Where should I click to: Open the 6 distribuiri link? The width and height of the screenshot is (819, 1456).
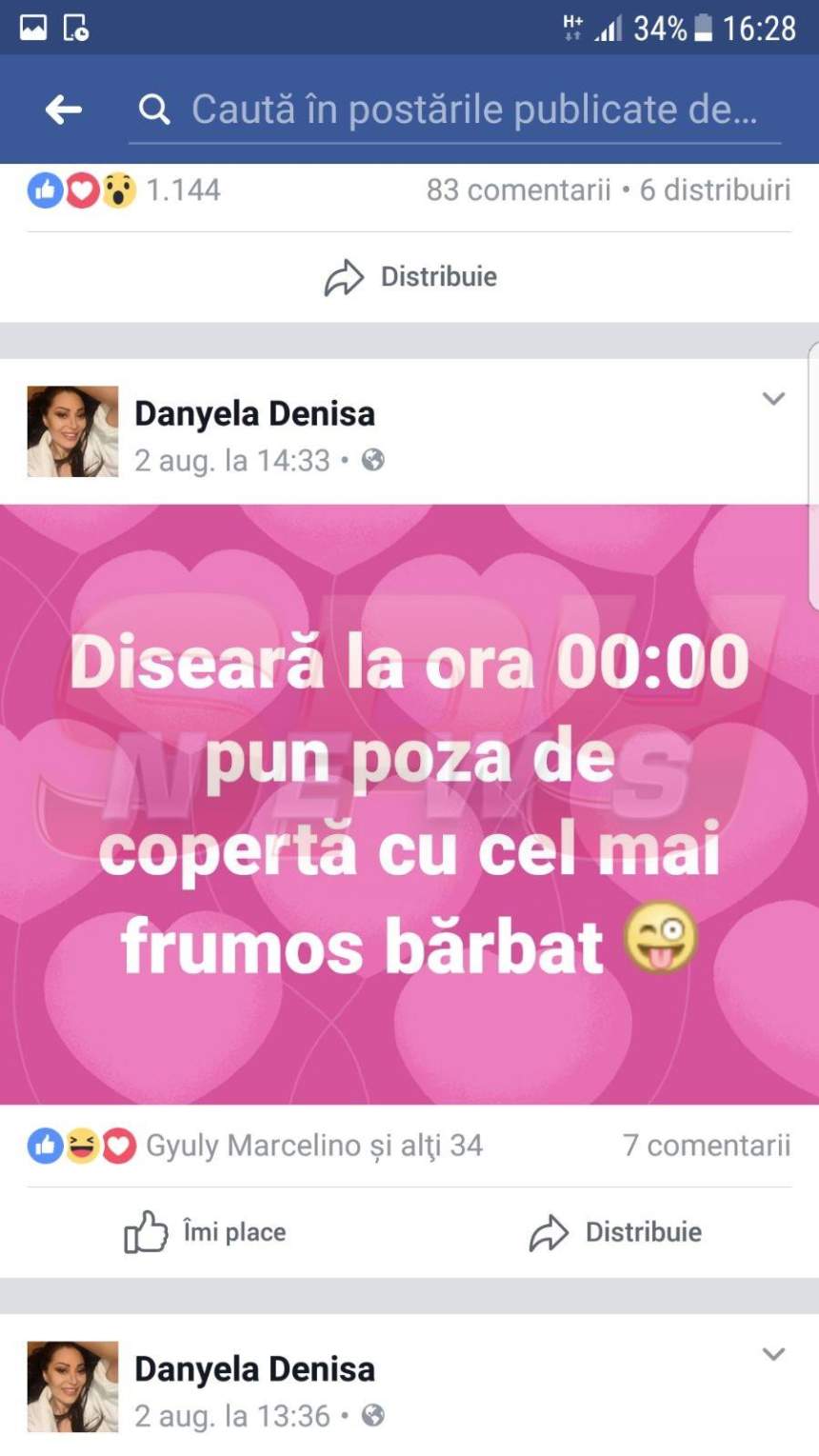click(714, 189)
